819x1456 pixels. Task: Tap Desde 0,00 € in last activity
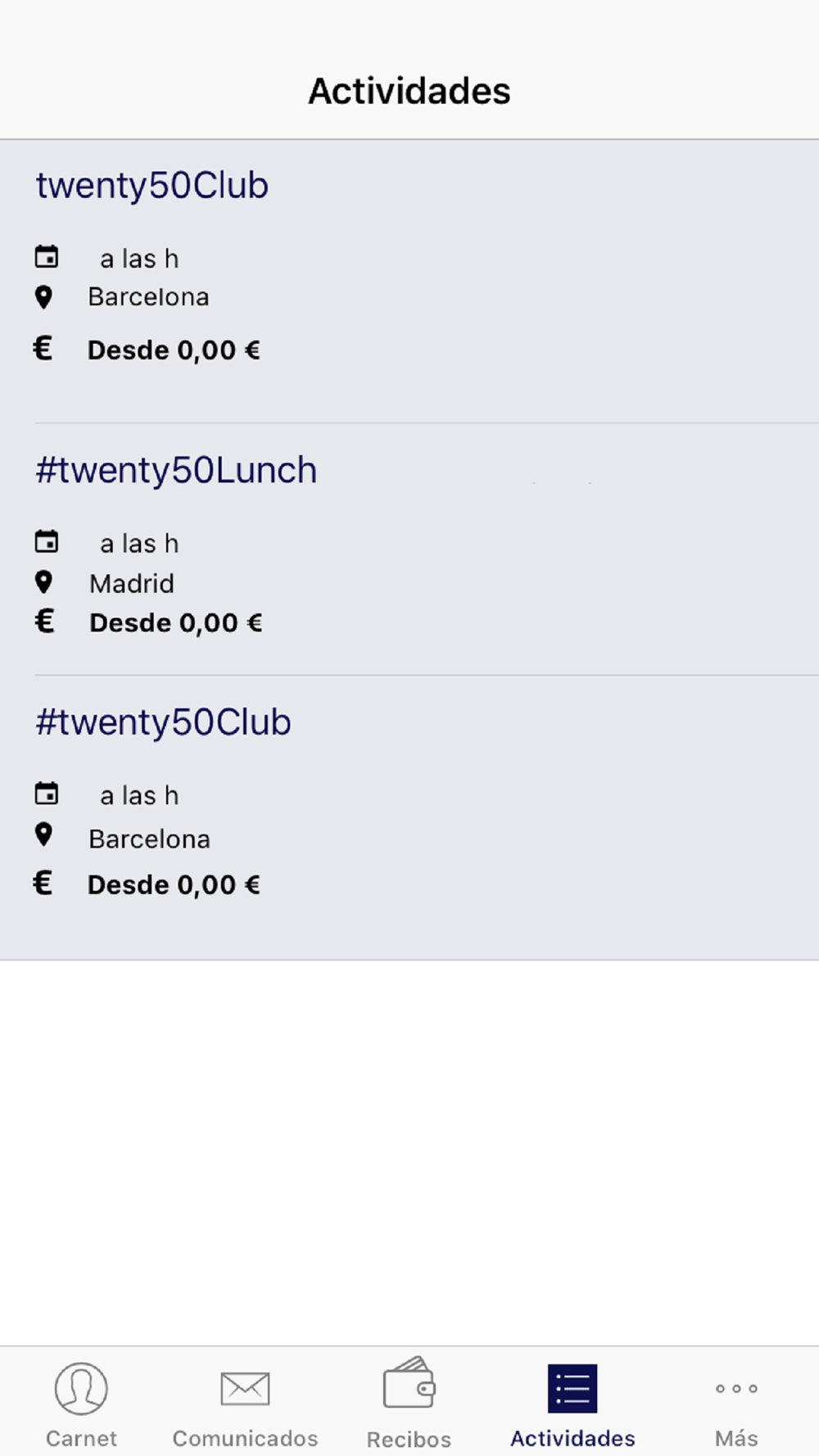pyautogui.click(x=174, y=885)
